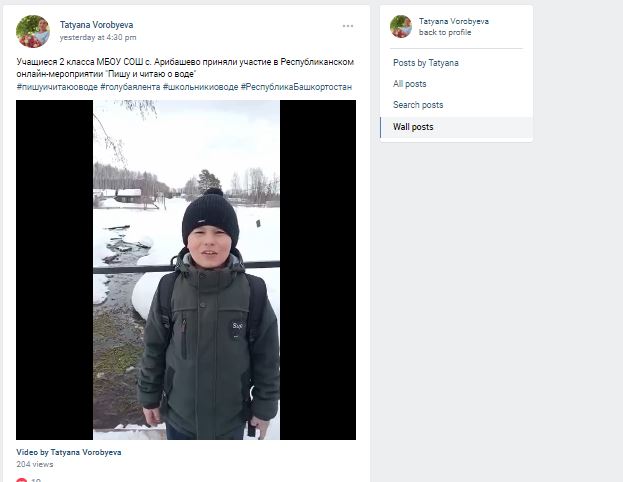Click the hashtag #пишуичитаюоводе
The width and height of the screenshot is (623, 482).
[57, 87]
